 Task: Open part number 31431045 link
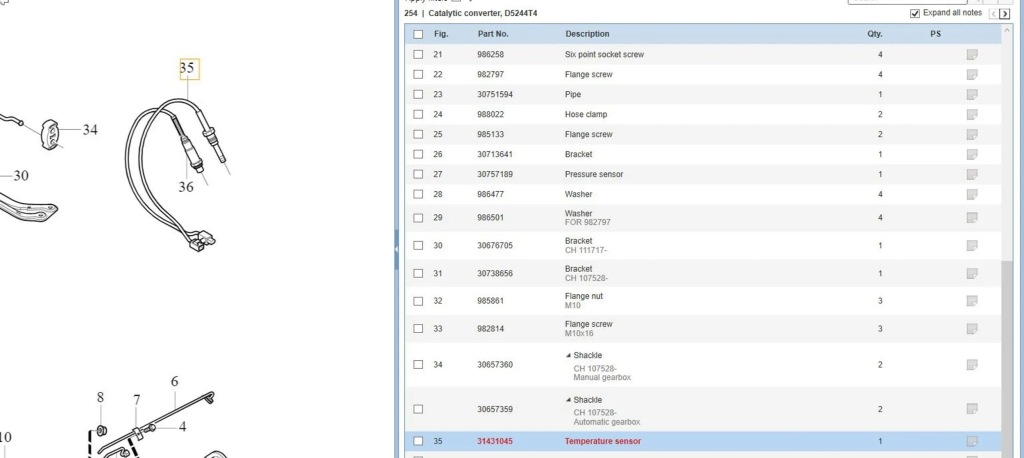tap(494, 442)
